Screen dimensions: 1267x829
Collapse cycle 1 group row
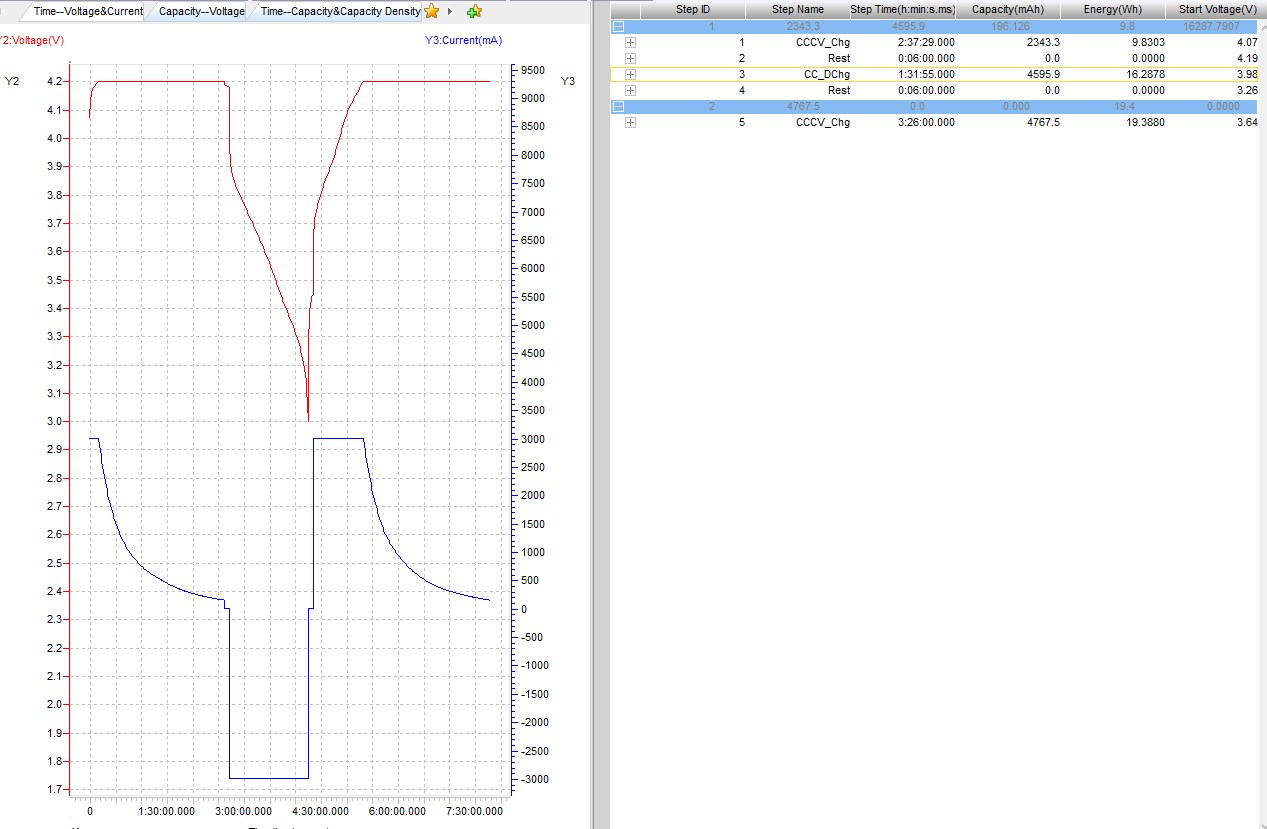[x=618, y=26]
